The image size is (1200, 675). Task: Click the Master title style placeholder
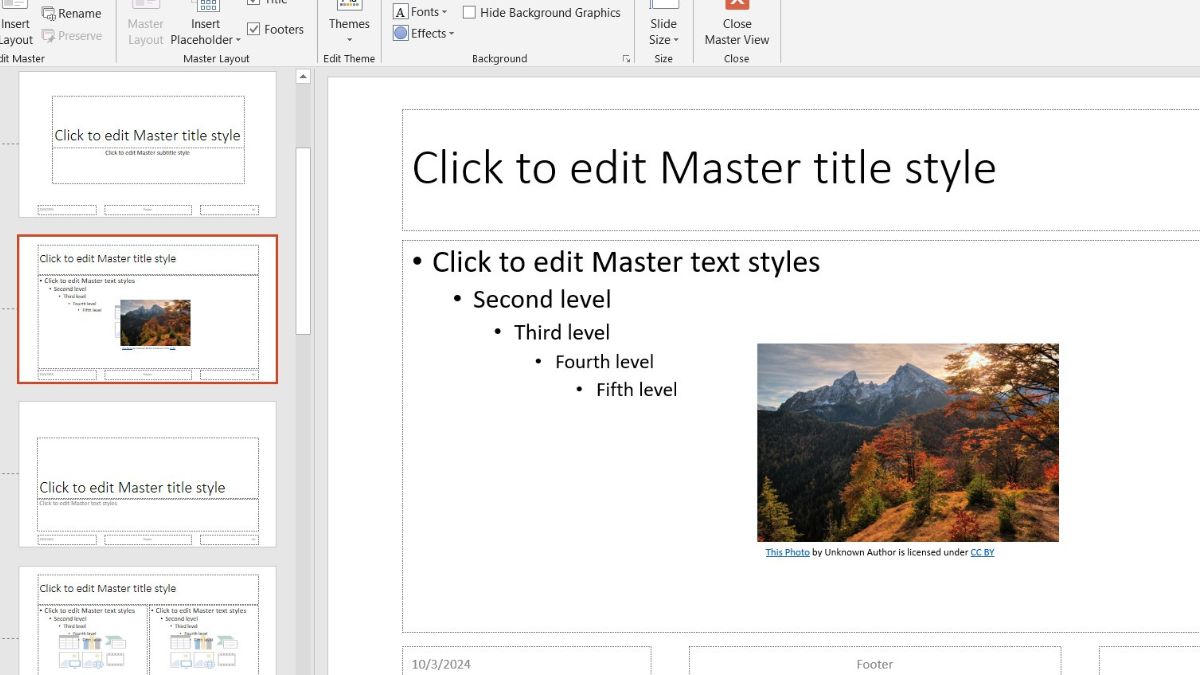pyautogui.click(x=800, y=170)
